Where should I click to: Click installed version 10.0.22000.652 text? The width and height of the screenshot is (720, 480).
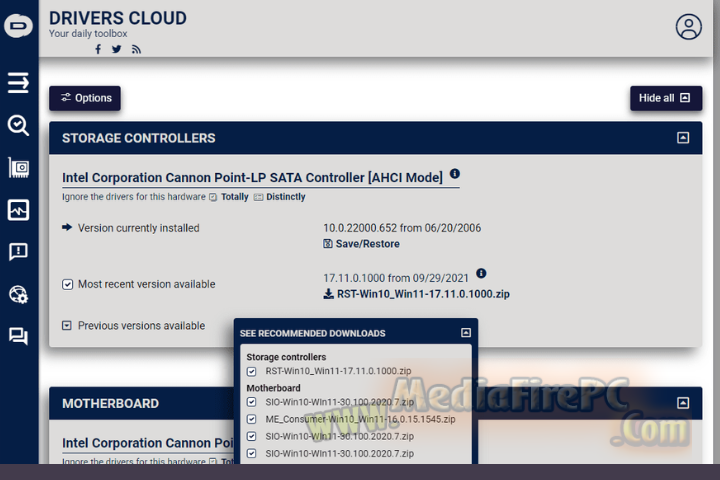[402, 228]
